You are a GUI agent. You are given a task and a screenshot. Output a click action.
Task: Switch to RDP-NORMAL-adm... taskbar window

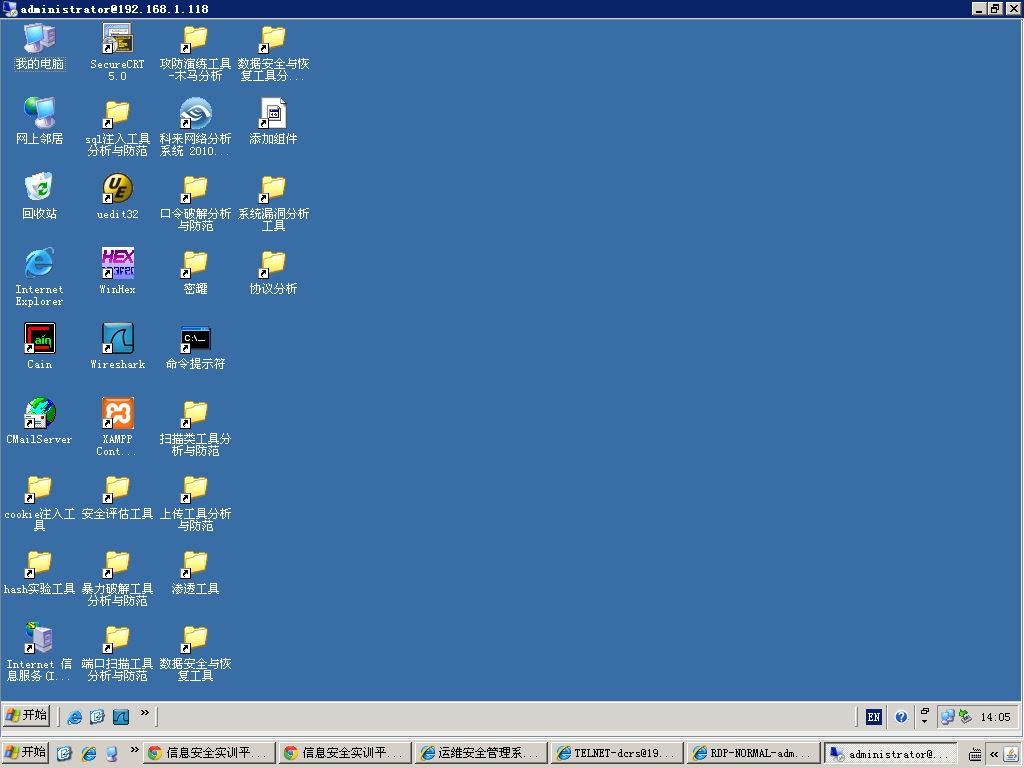point(754,753)
